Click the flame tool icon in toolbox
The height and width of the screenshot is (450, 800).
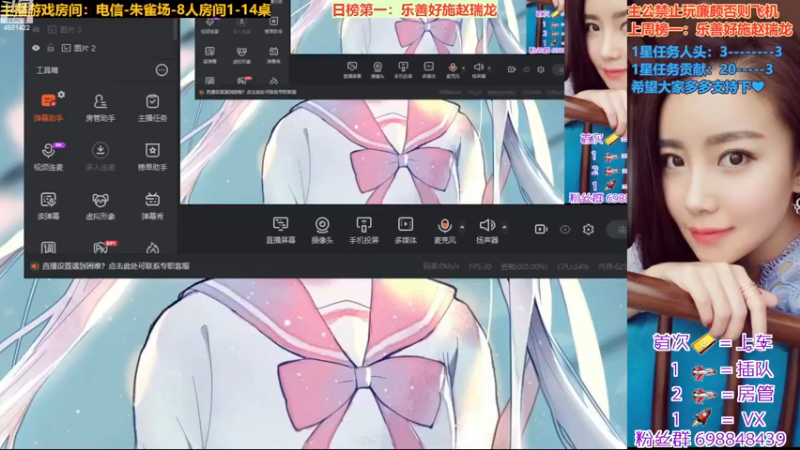(x=152, y=248)
